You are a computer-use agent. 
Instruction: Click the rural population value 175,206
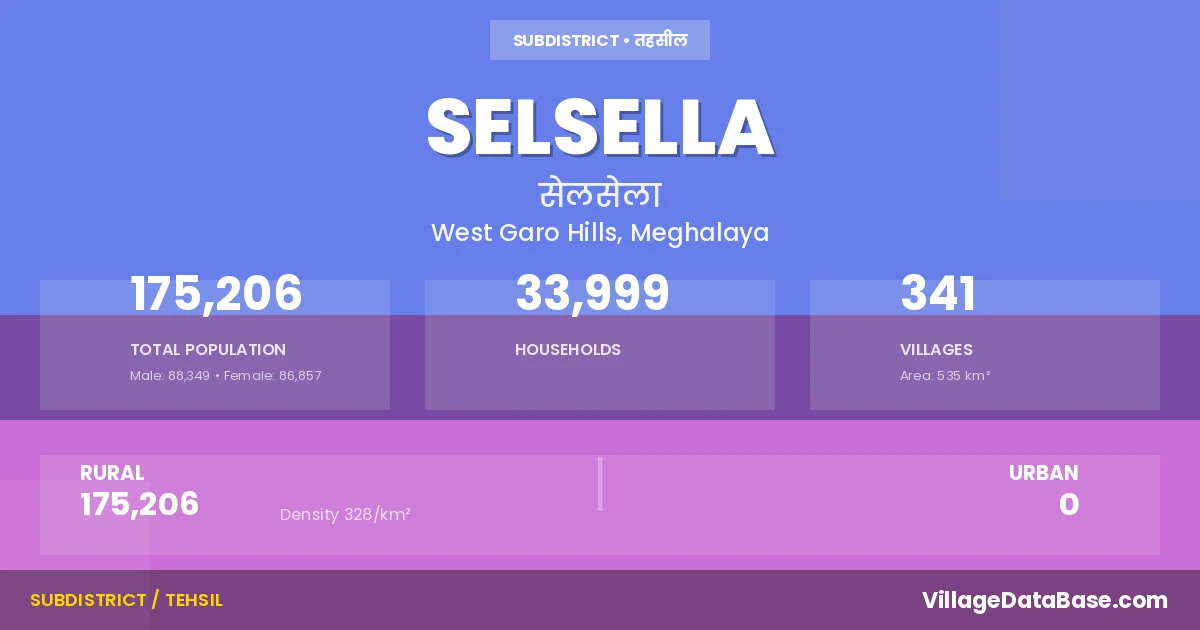pyautogui.click(x=140, y=505)
